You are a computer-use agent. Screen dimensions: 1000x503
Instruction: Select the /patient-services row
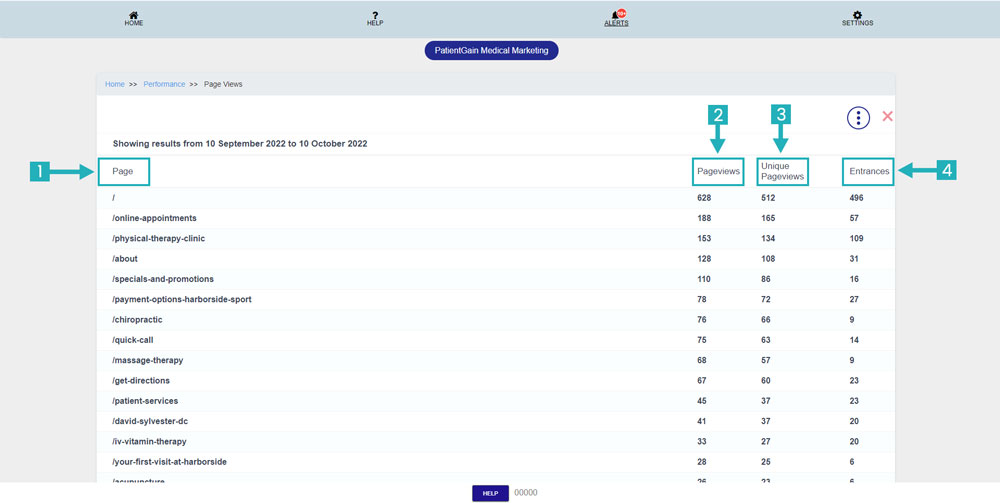[496, 401]
